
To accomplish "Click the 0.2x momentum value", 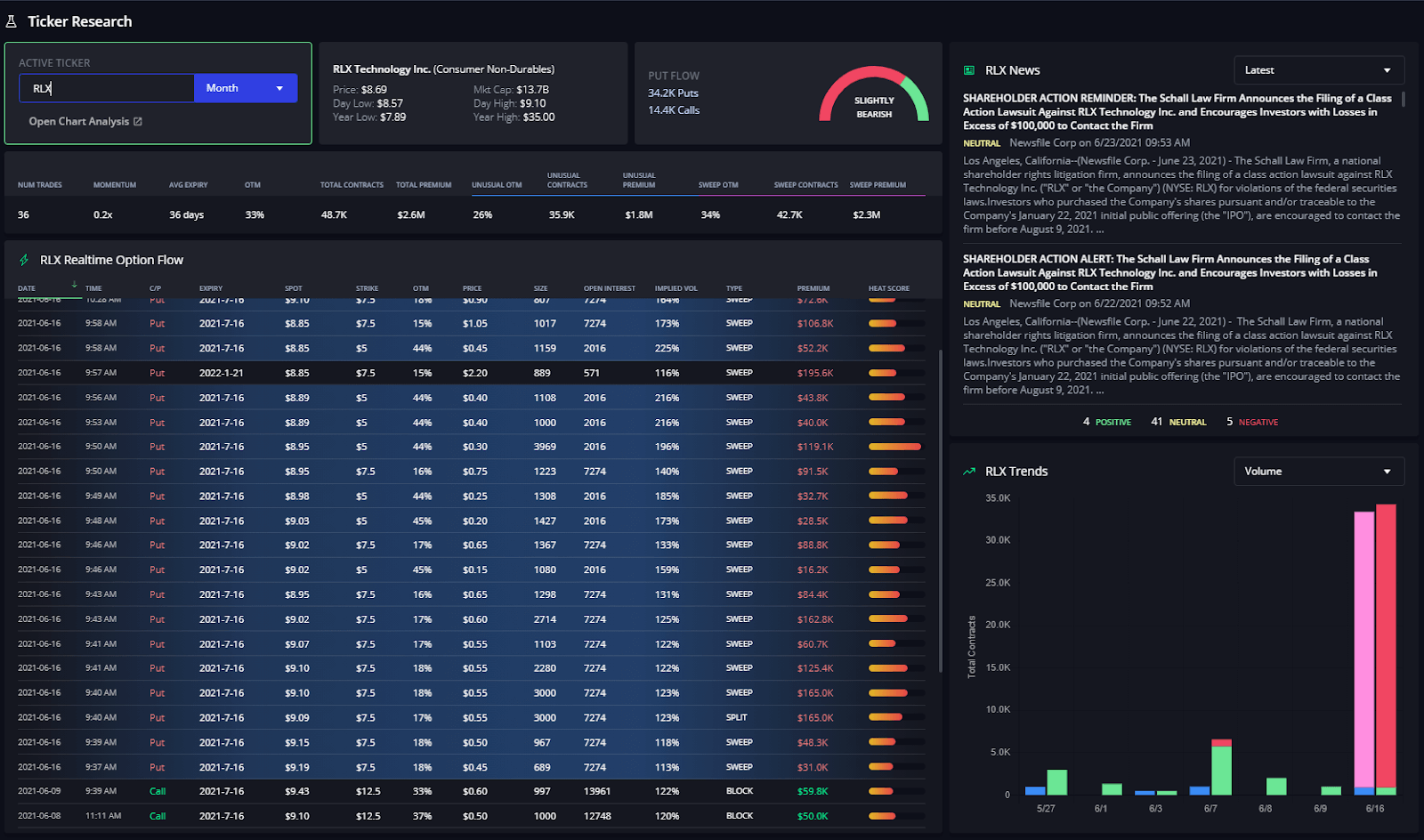I will (103, 215).
